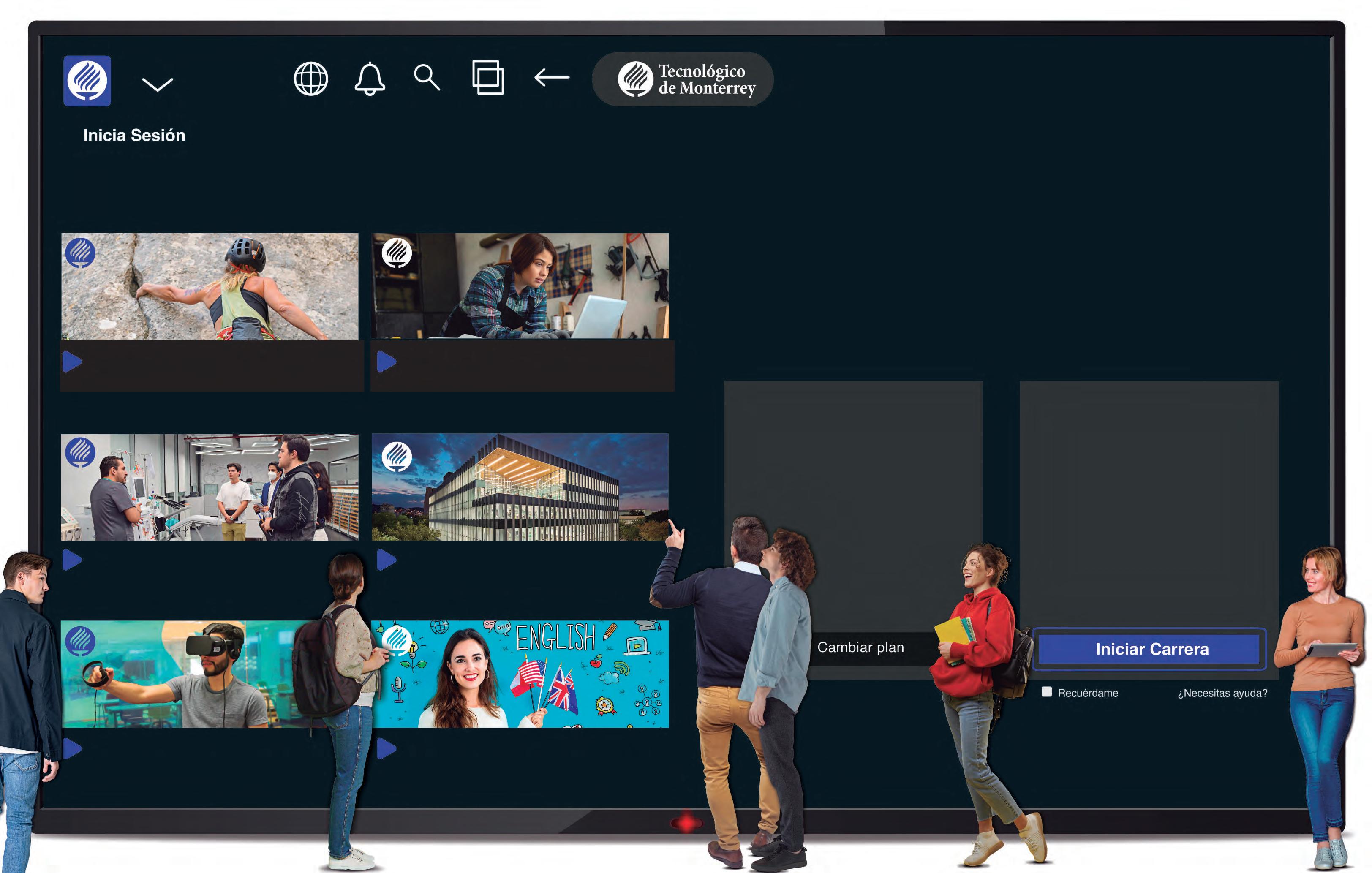1372x873 pixels.
Task: Select the Inicia Sesión heading tab
Action: (x=134, y=136)
